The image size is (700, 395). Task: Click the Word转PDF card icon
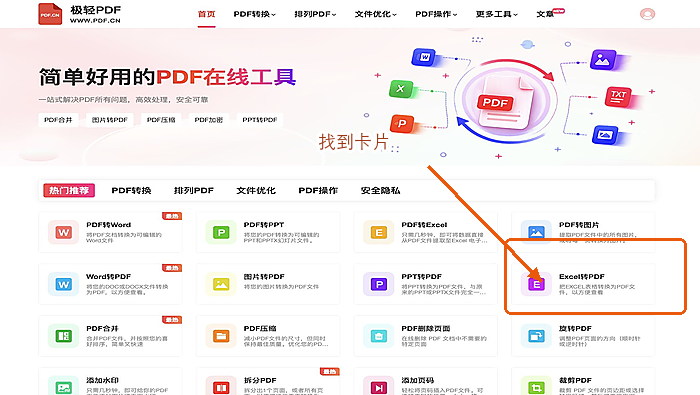(64, 284)
